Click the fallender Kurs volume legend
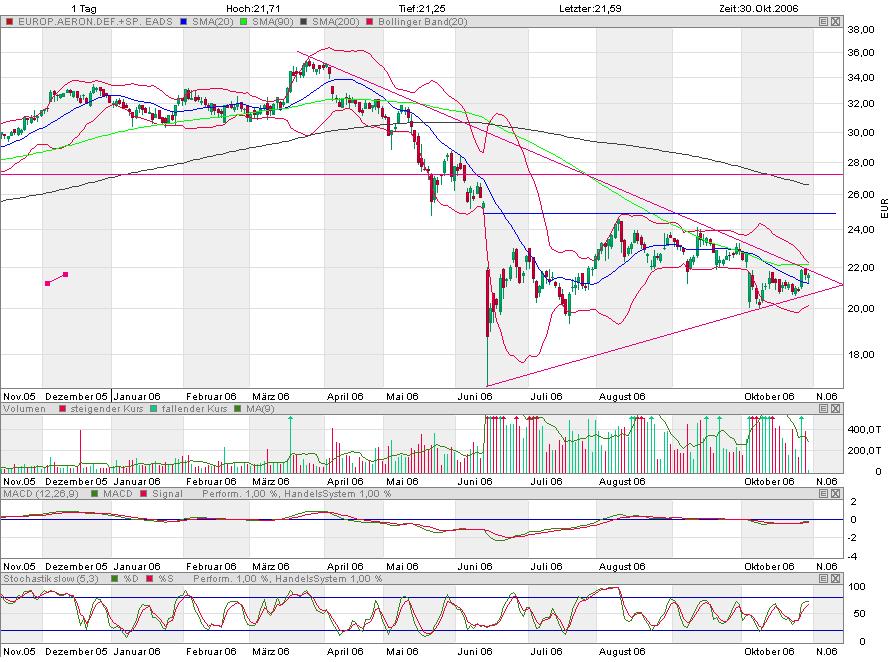The height and width of the screenshot is (662, 893). 189,409
